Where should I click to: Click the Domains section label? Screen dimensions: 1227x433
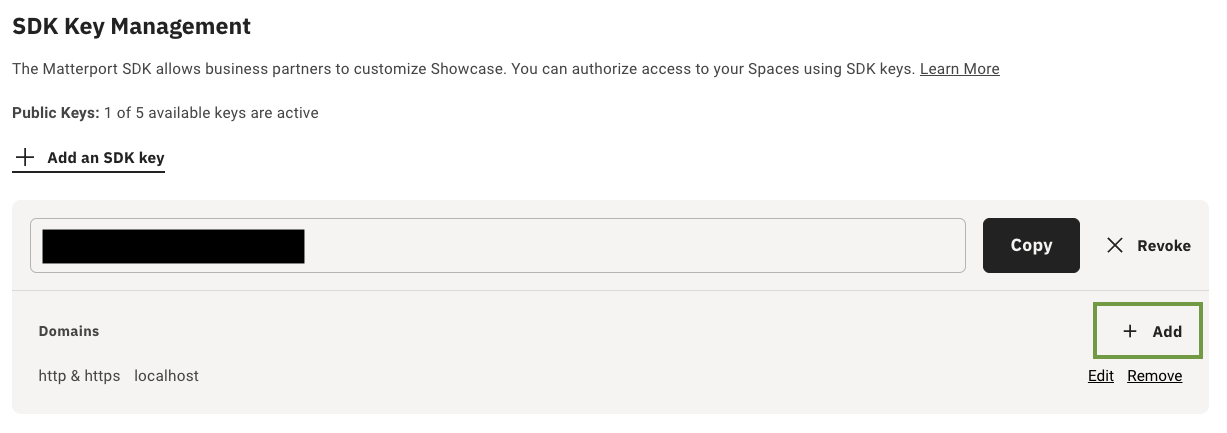coord(69,331)
